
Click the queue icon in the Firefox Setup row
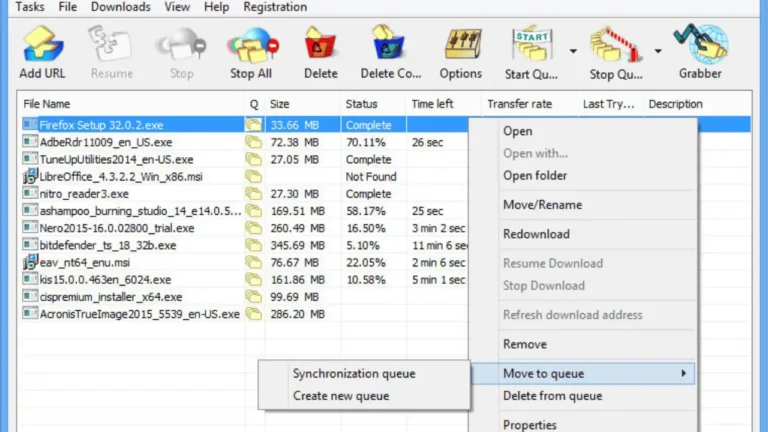pos(254,124)
